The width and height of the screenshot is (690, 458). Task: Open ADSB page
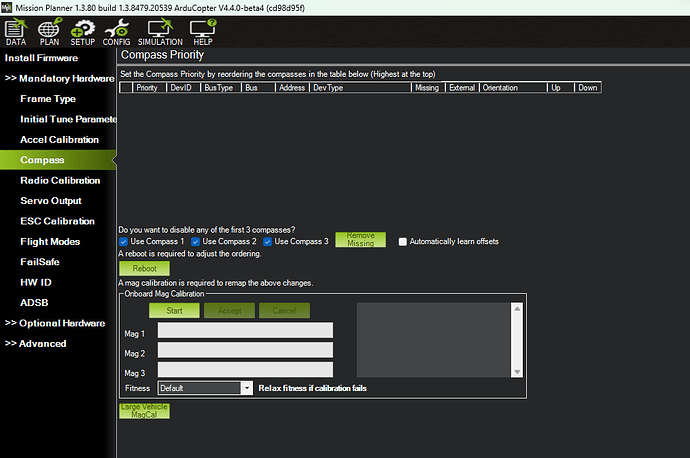click(x=34, y=303)
